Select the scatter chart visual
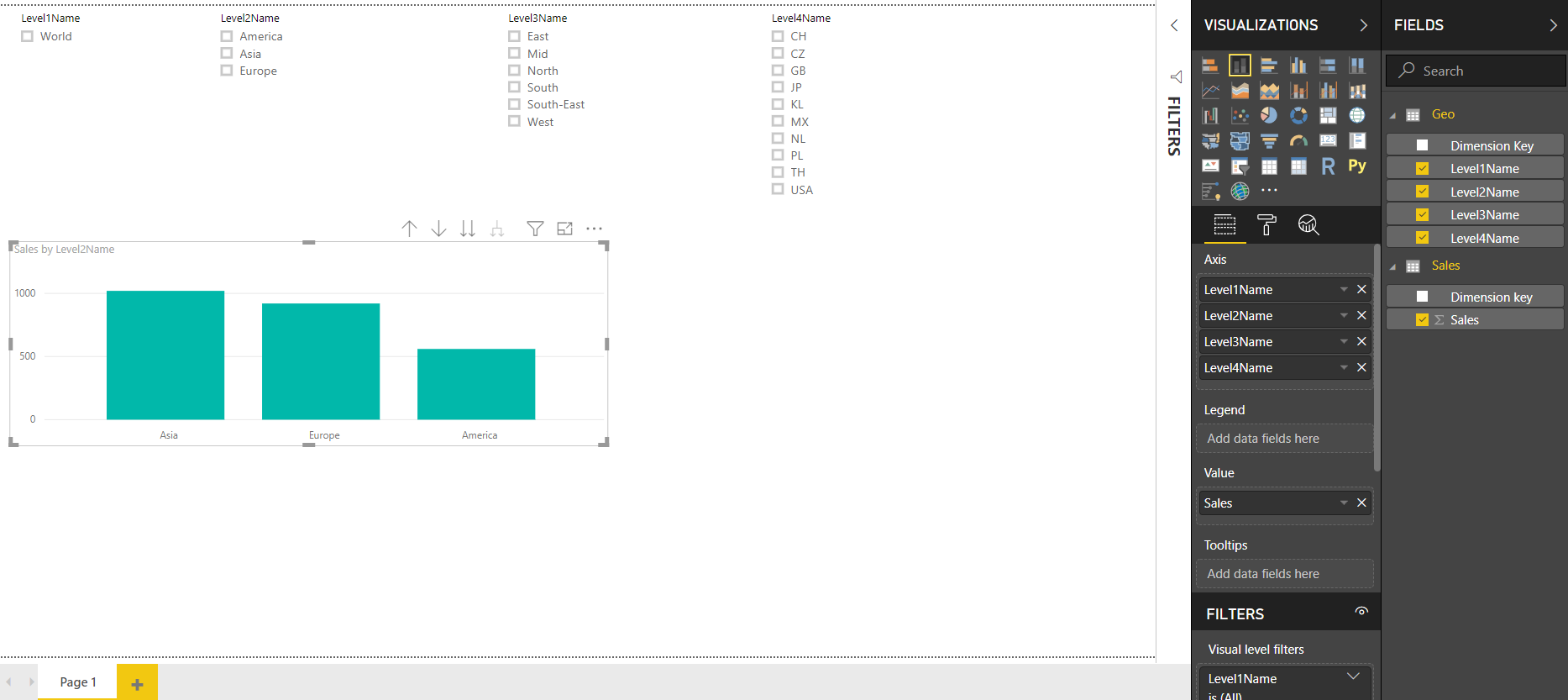Viewport: 1568px width, 700px height. (1240, 116)
